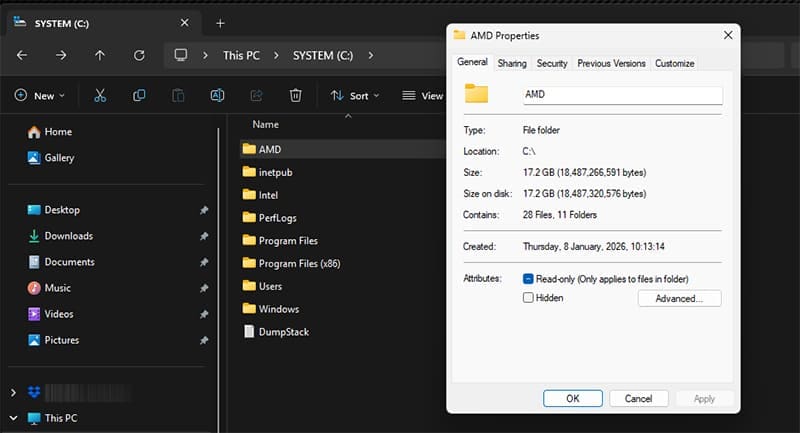Open a new tab with plus icon
This screenshot has height=433, width=800.
[220, 23]
